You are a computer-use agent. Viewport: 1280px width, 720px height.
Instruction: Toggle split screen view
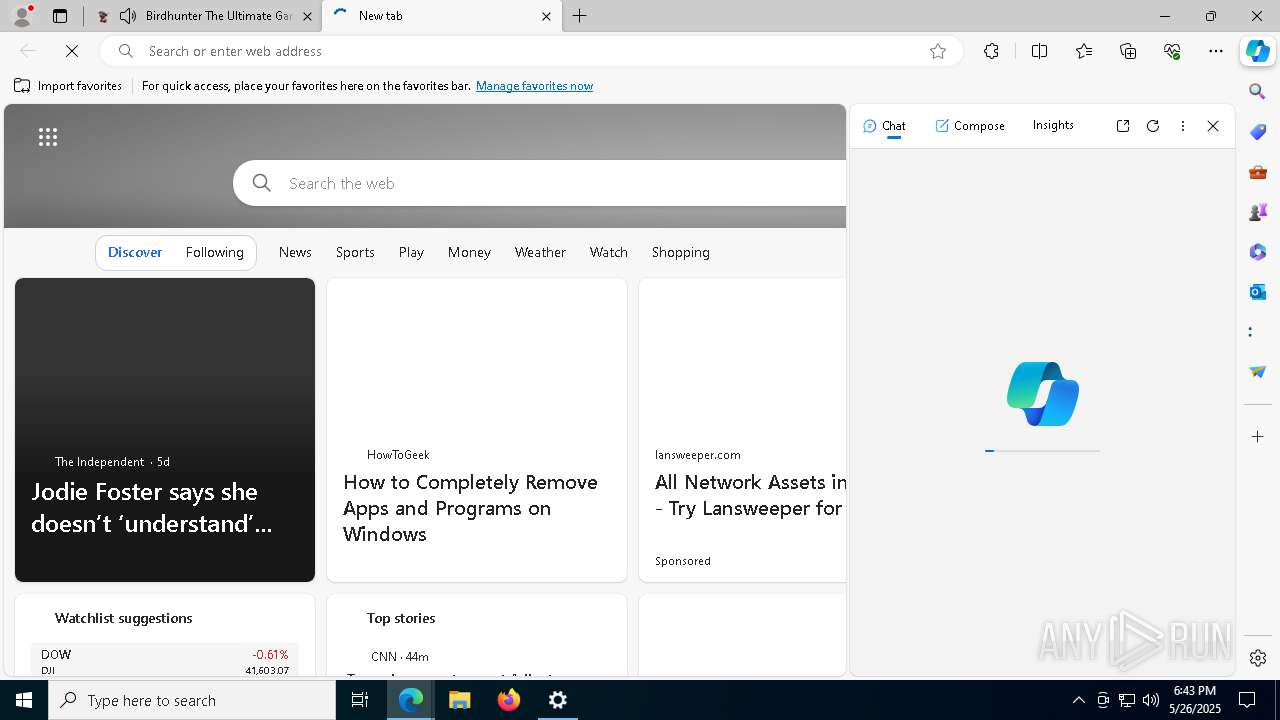pyautogui.click(x=1039, y=51)
